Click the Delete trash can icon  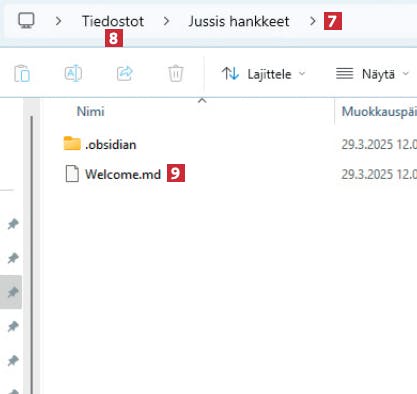click(176, 73)
